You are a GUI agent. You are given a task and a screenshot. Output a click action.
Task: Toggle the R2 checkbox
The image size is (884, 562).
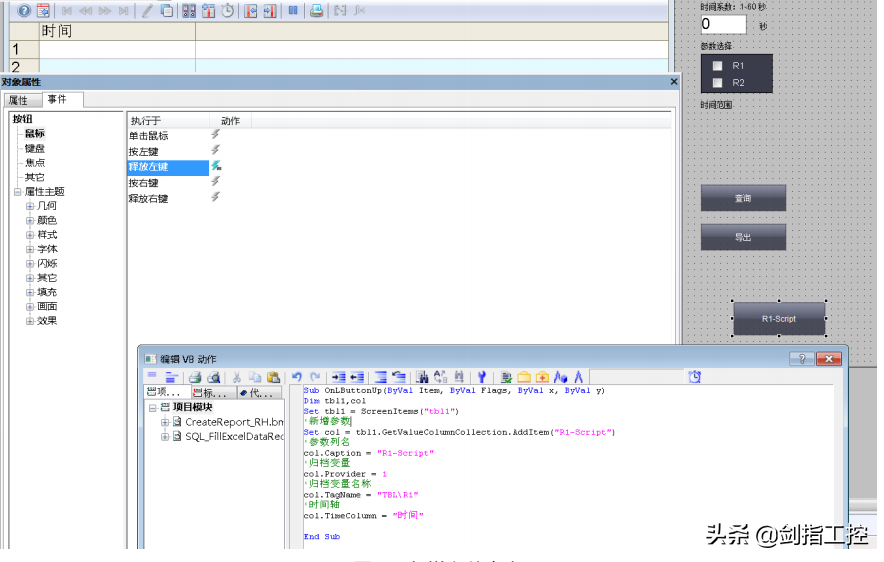coord(717,83)
